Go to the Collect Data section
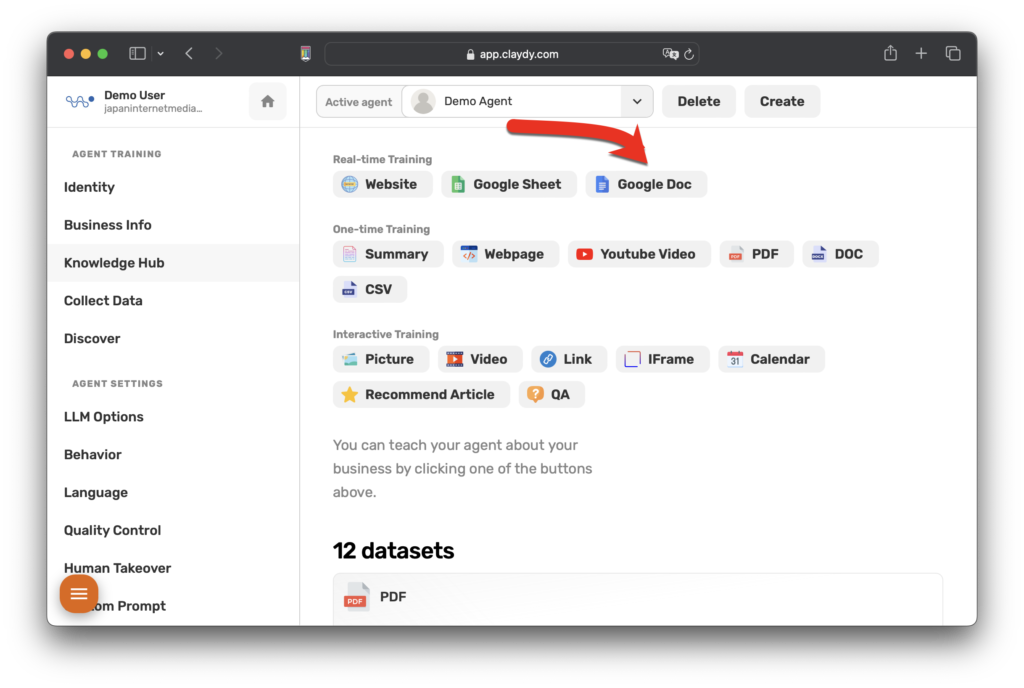Viewport: 1024px width, 688px height. pos(103,301)
